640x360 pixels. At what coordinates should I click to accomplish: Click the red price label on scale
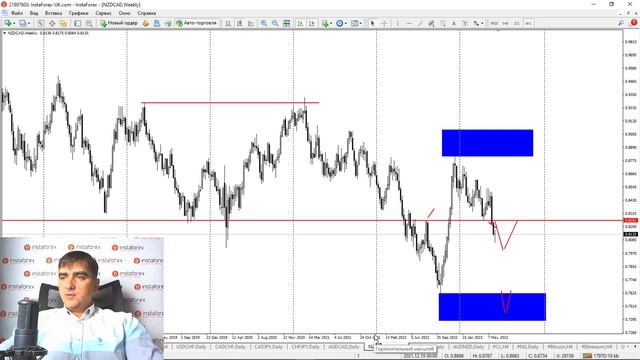631,220
